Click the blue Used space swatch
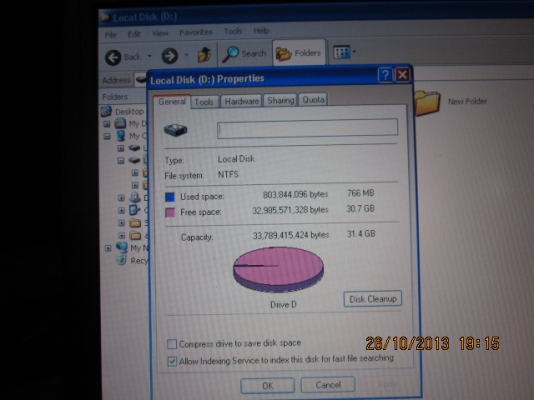 coord(170,197)
